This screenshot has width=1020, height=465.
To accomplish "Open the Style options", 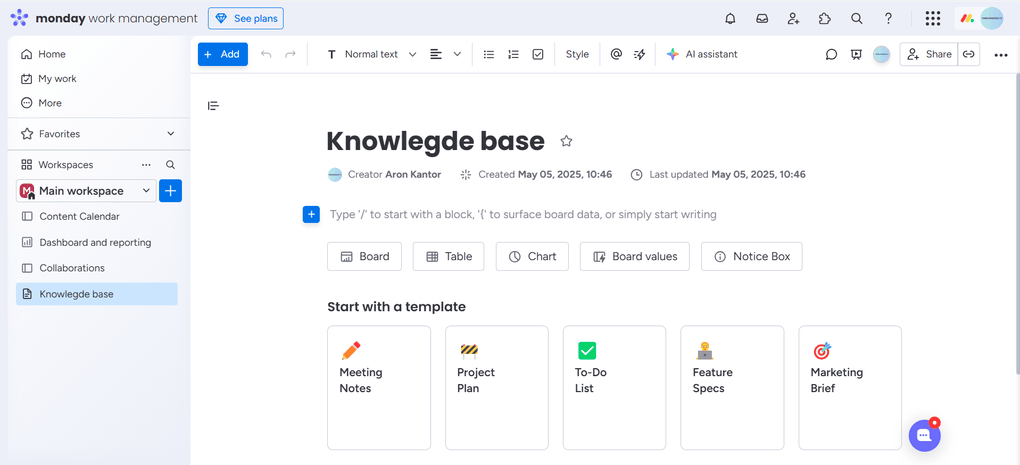I will tap(577, 54).
